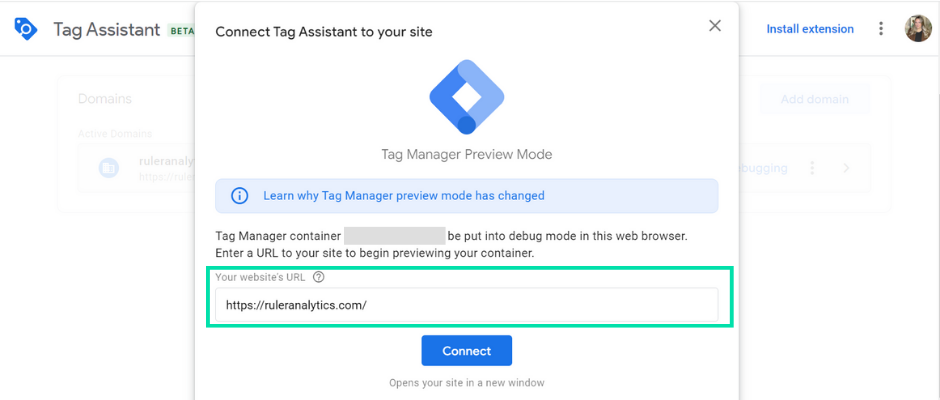Click the Tag Assistant logo icon
The height and width of the screenshot is (400, 940).
pyautogui.click(x=26, y=29)
